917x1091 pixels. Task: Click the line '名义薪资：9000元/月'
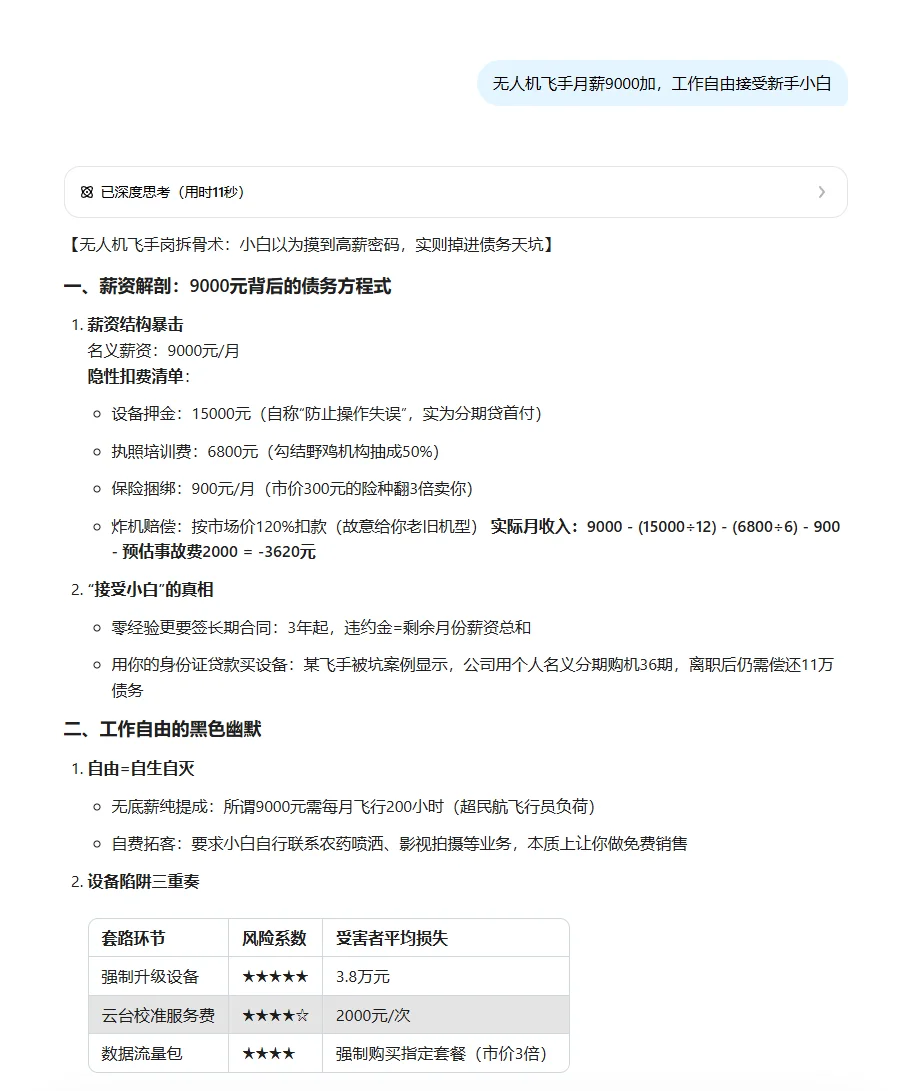point(163,351)
